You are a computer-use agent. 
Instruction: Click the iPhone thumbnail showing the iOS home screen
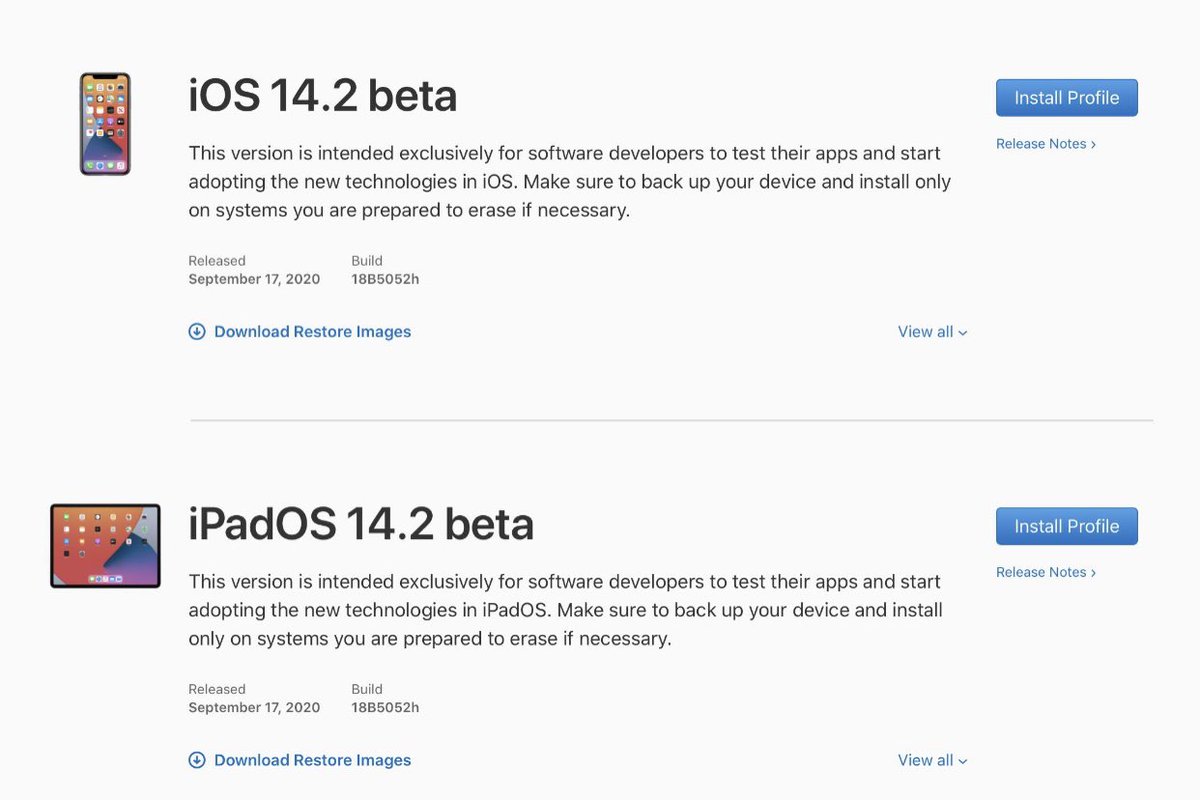click(104, 123)
